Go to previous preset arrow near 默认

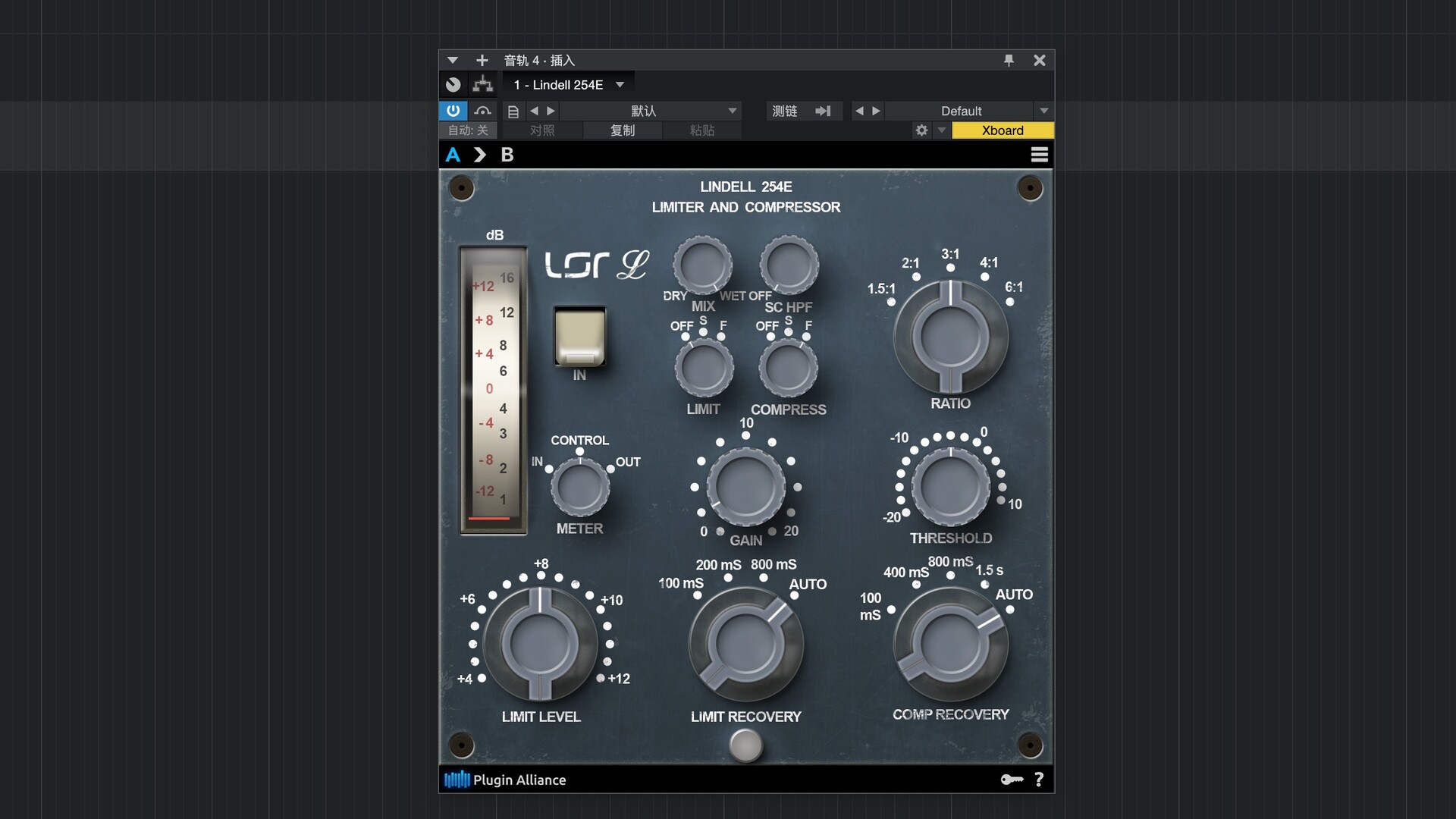[x=534, y=111]
